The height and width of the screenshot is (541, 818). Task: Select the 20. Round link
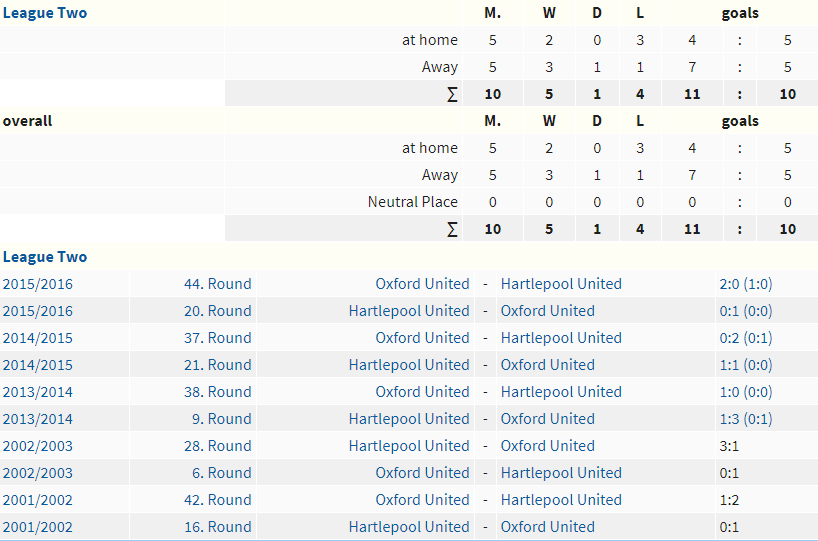click(218, 311)
